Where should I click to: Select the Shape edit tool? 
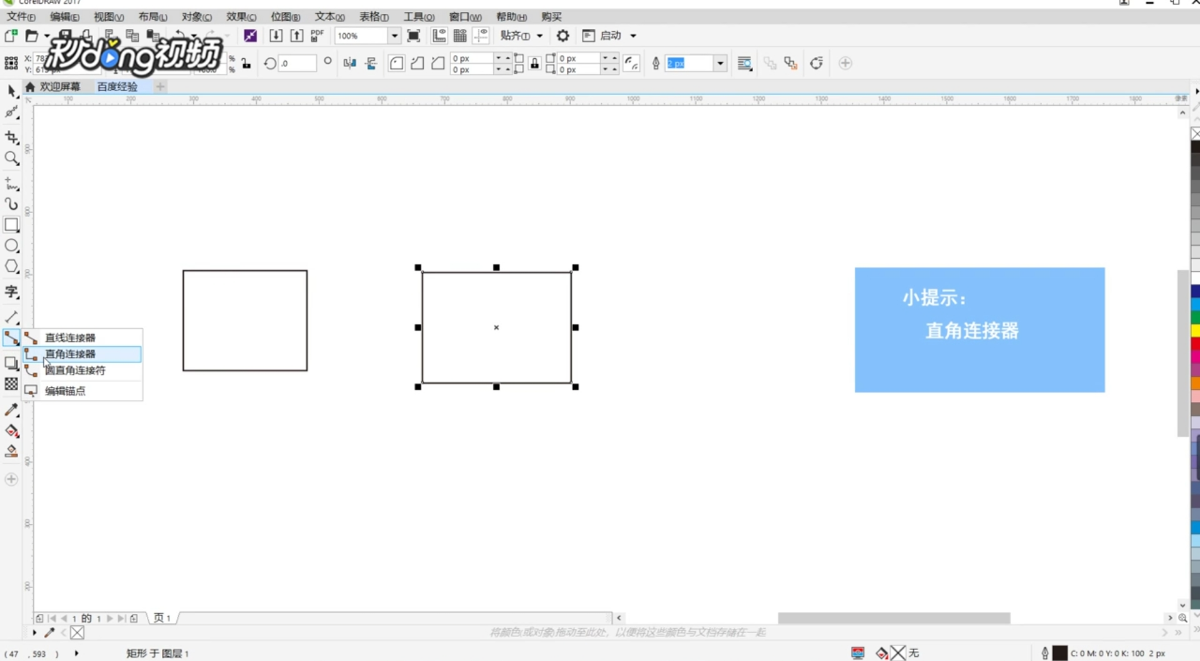(12, 113)
